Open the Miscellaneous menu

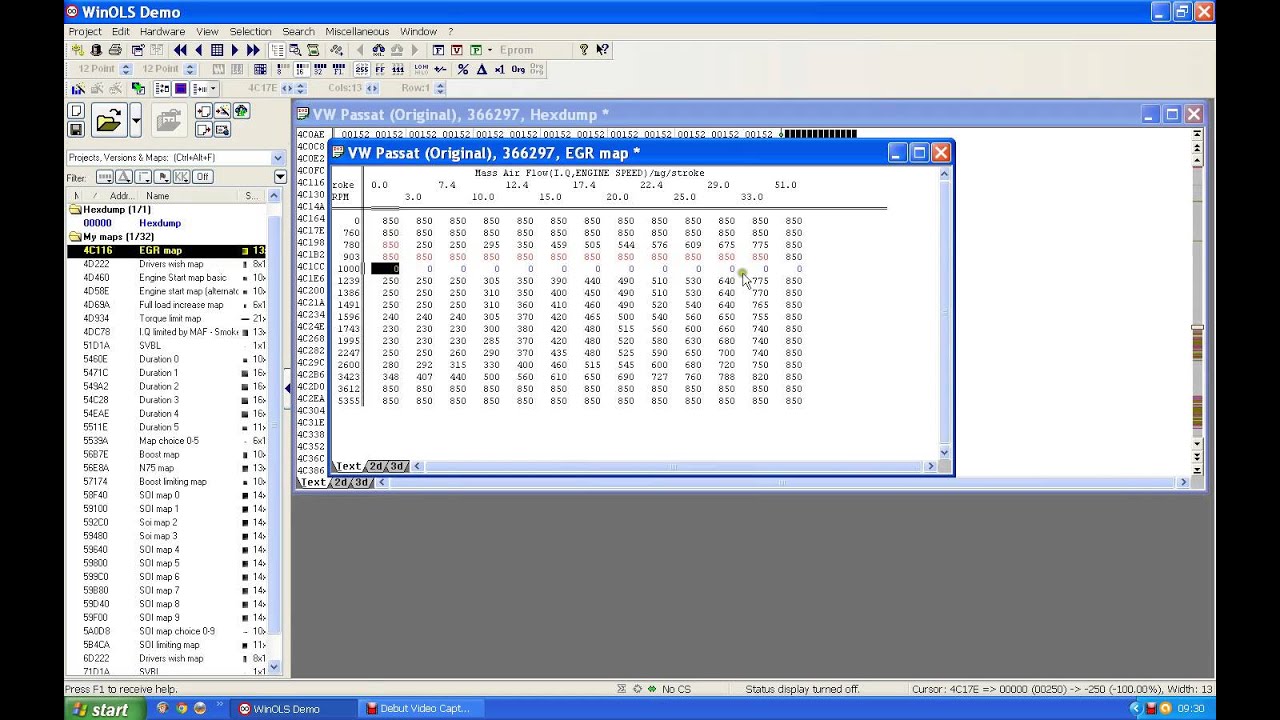pos(357,32)
